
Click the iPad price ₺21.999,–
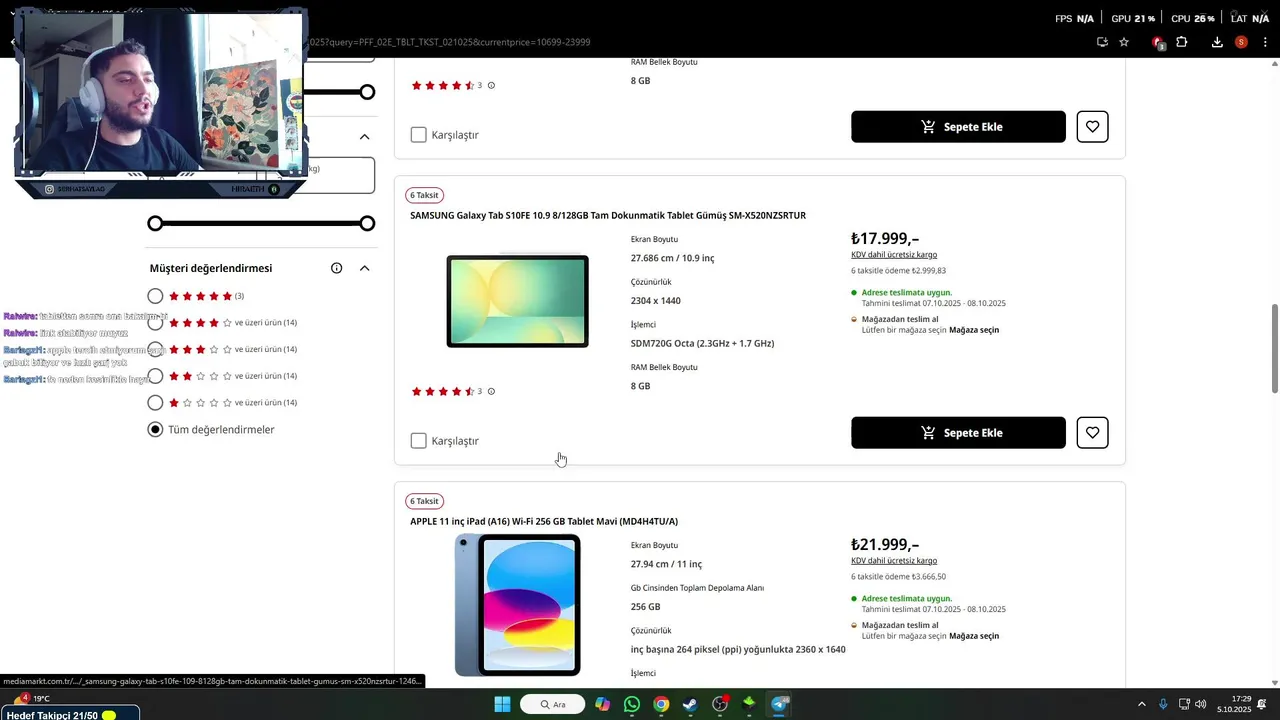click(x=885, y=544)
